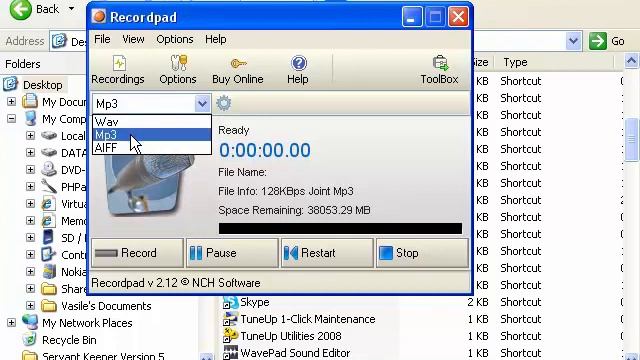The height and width of the screenshot is (360, 640).
Task: Click the My Network Places icon
Action: [30, 322]
